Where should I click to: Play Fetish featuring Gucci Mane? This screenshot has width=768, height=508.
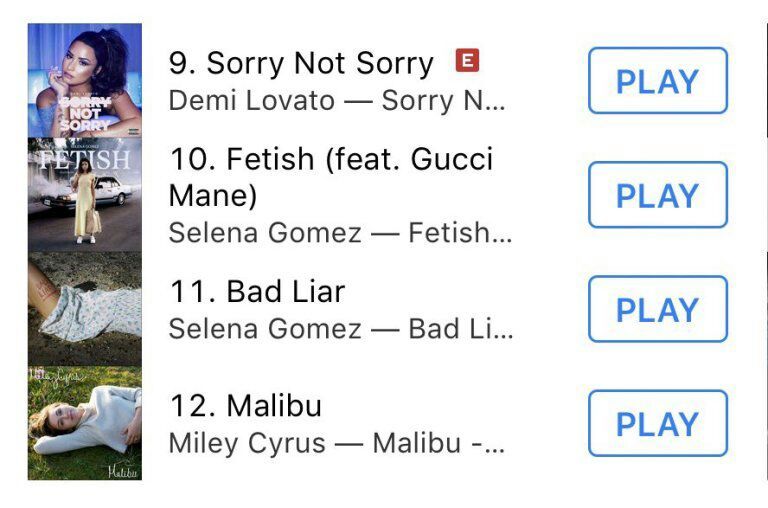pyautogui.click(x=658, y=195)
